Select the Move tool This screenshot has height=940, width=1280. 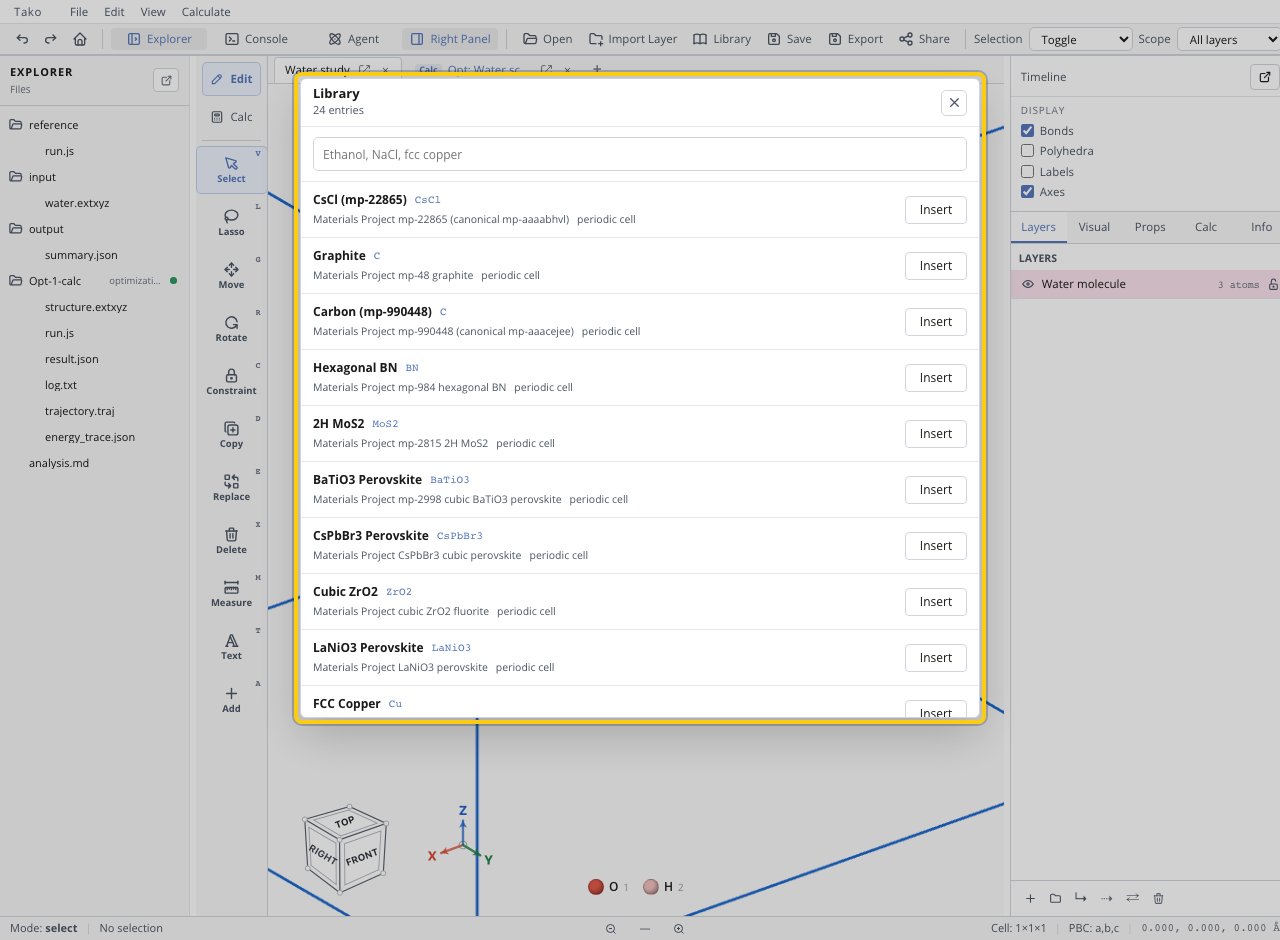coord(231,275)
